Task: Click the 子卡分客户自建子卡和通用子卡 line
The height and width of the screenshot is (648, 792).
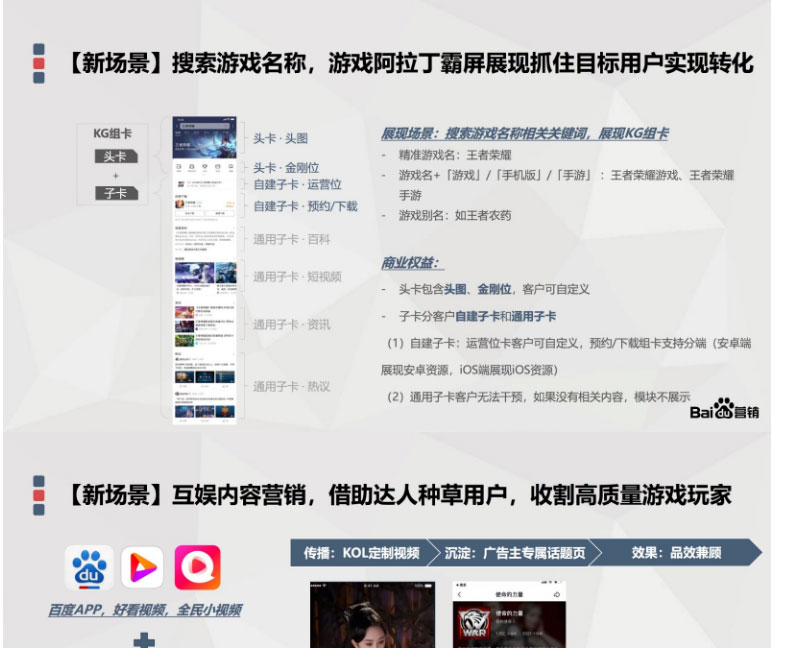Action: point(477,317)
